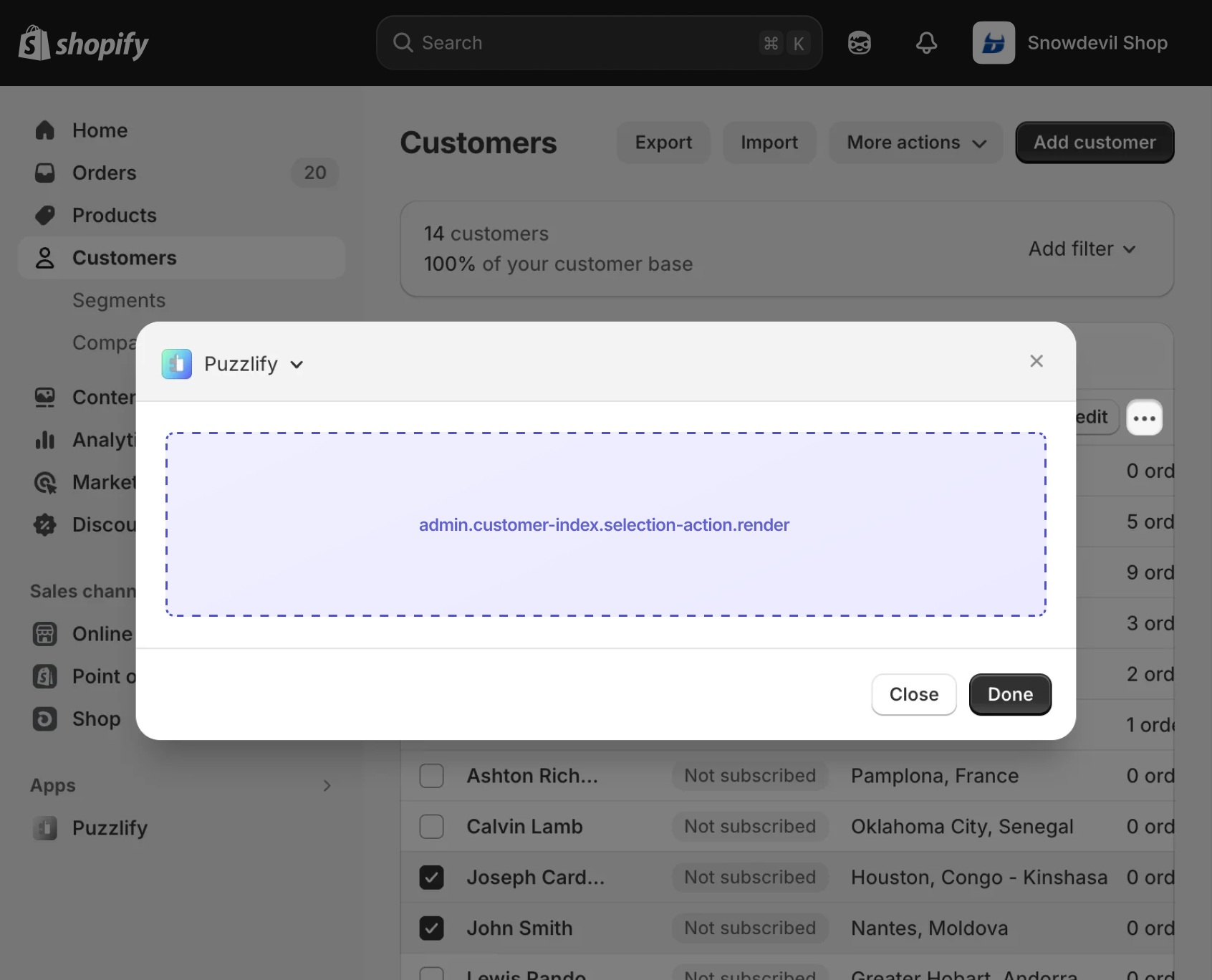
Task: Click customer name Calvin Lamb
Action: (x=524, y=827)
